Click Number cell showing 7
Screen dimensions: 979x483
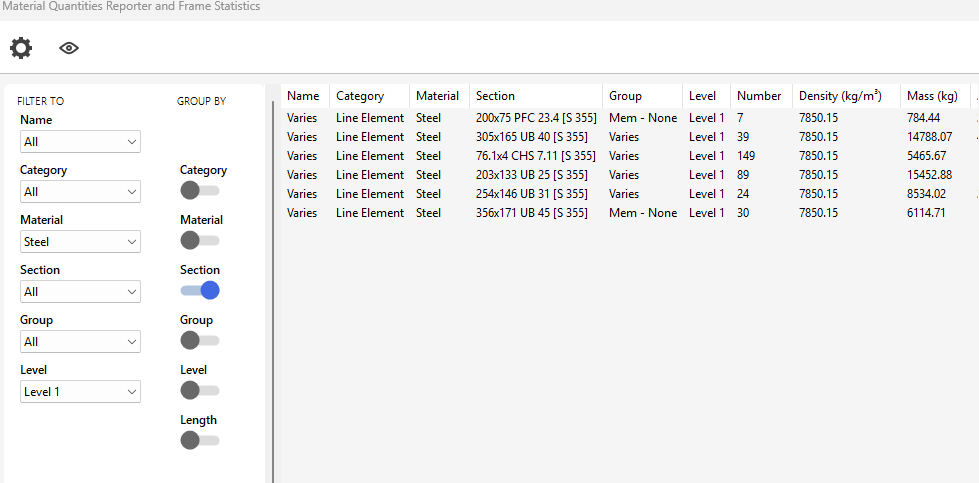pos(740,118)
